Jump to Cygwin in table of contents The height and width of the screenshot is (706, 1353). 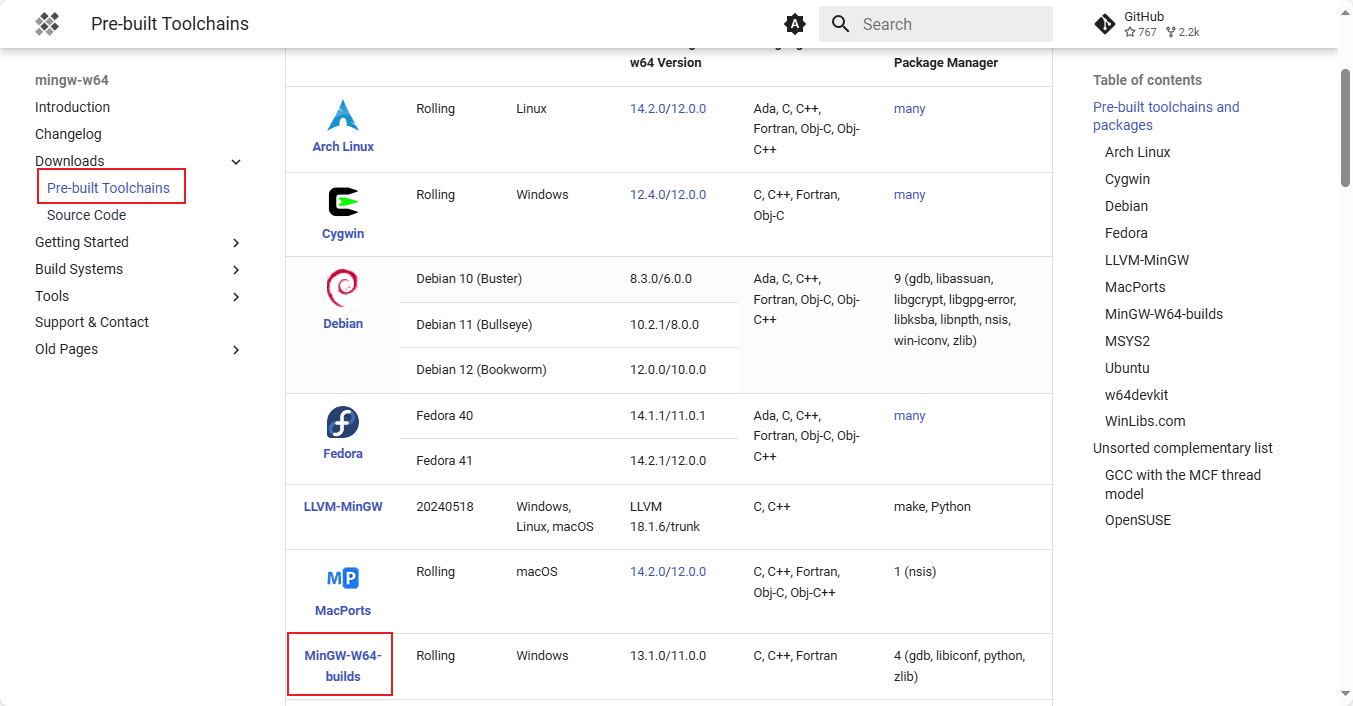[x=1127, y=179]
